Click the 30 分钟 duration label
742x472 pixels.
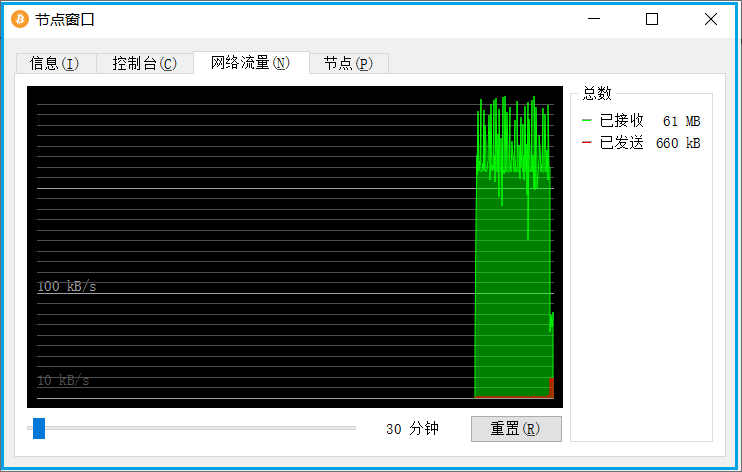click(x=412, y=429)
